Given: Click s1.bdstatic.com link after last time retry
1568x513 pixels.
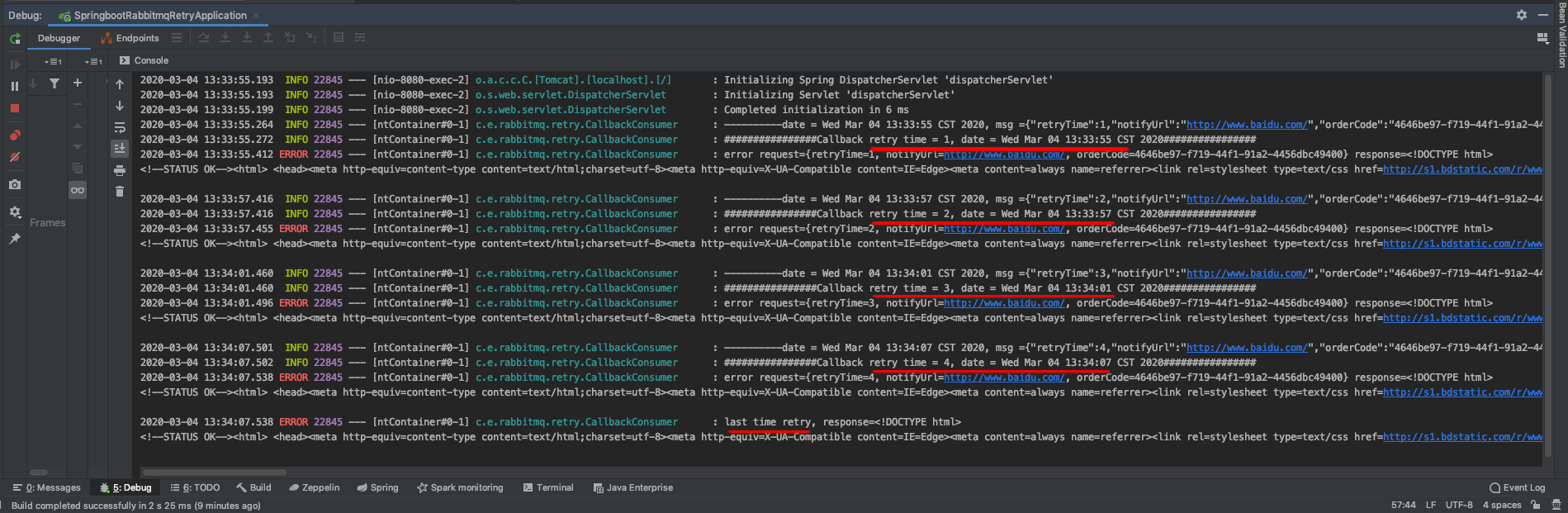Looking at the screenshot, I should pyautogui.click(x=1462, y=437).
